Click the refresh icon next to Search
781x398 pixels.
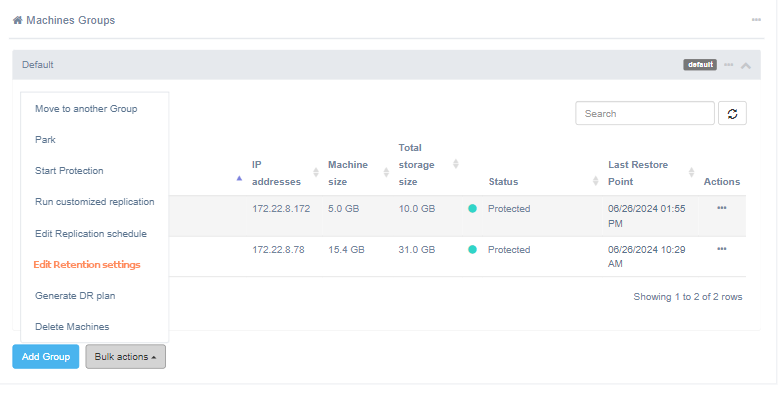732,114
